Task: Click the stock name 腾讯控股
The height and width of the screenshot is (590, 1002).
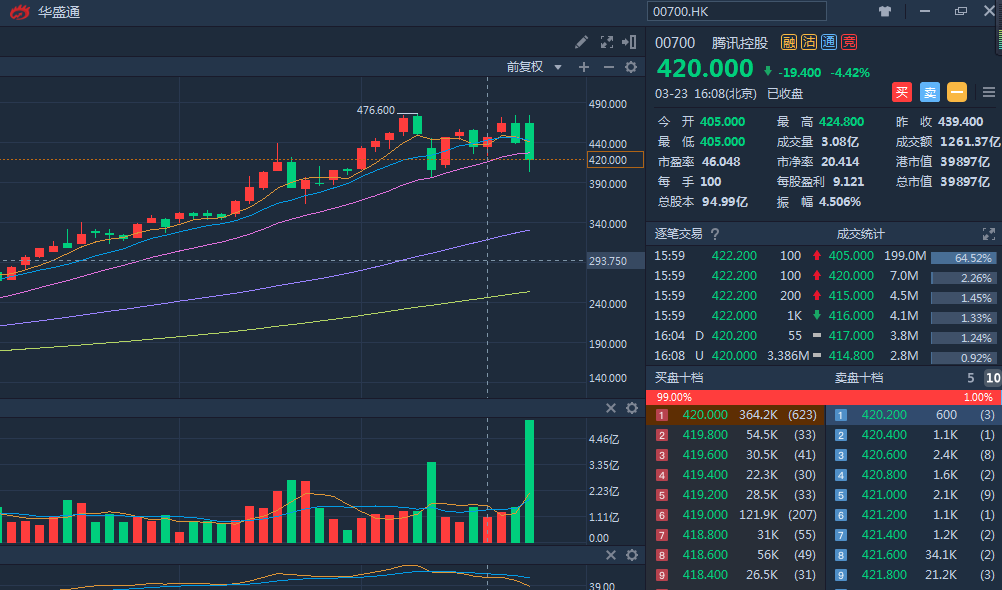Action: (x=740, y=43)
